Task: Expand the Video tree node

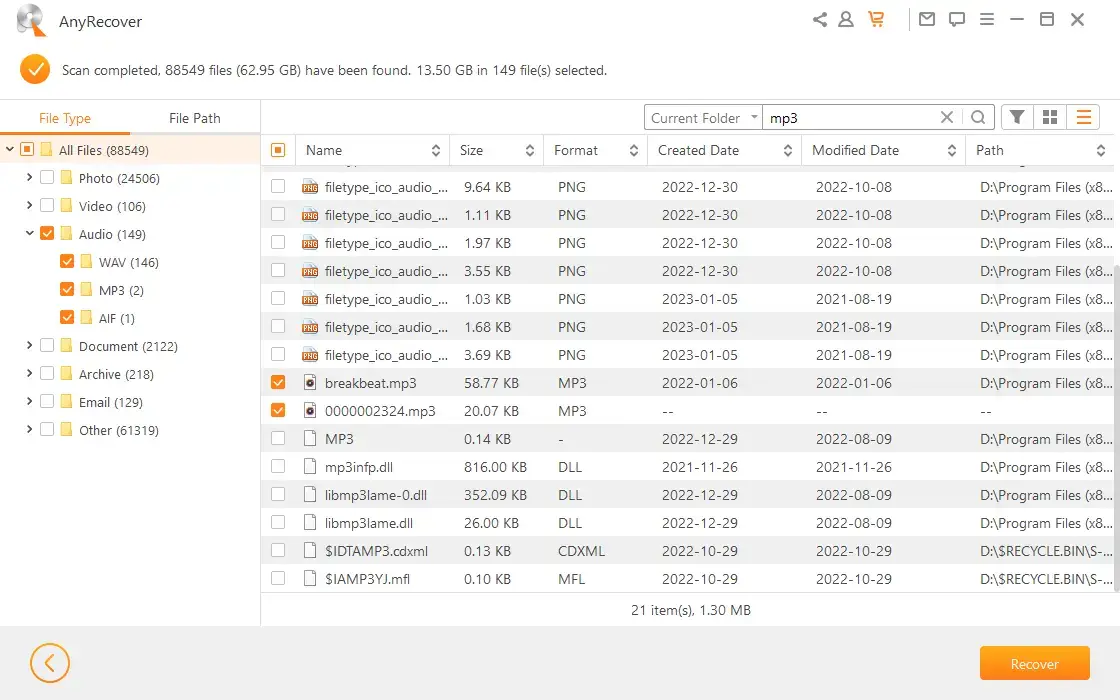Action: (29, 205)
